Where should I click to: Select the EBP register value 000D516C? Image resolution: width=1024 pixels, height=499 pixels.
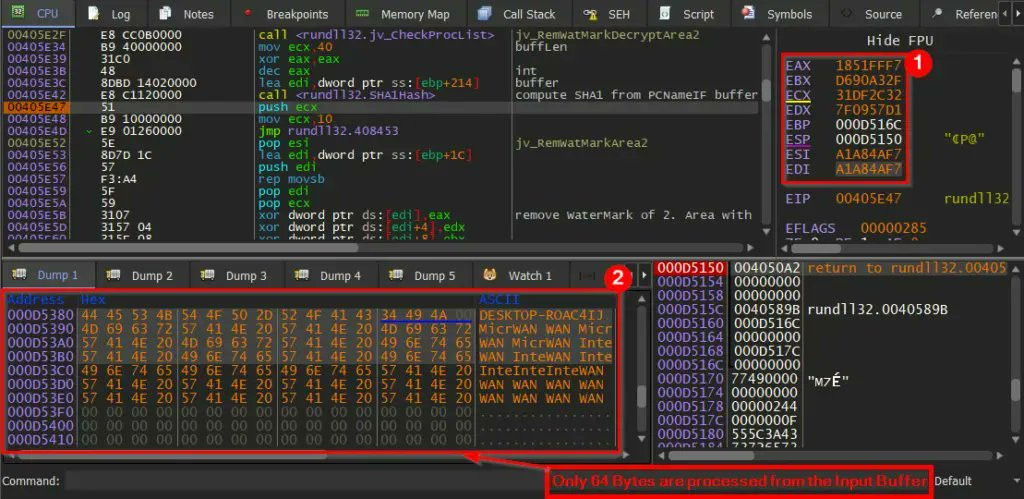tap(869, 125)
